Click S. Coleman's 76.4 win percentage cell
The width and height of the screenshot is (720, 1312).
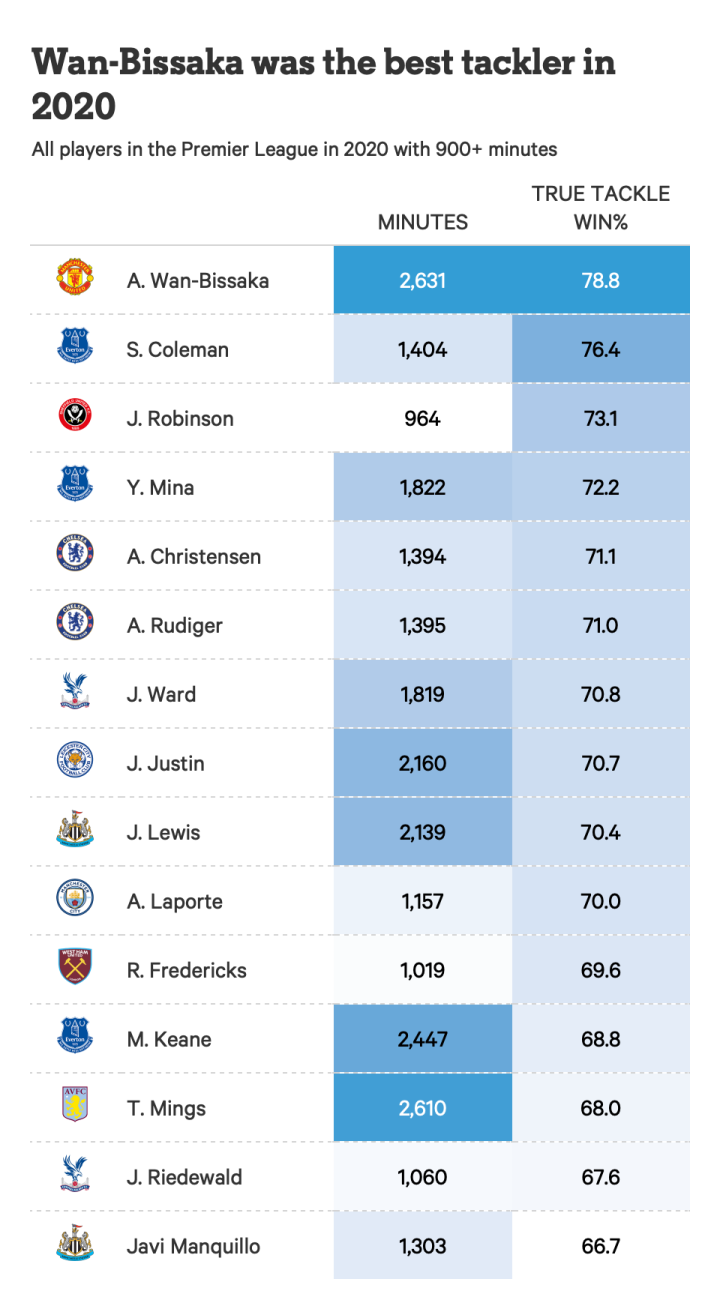(600, 350)
